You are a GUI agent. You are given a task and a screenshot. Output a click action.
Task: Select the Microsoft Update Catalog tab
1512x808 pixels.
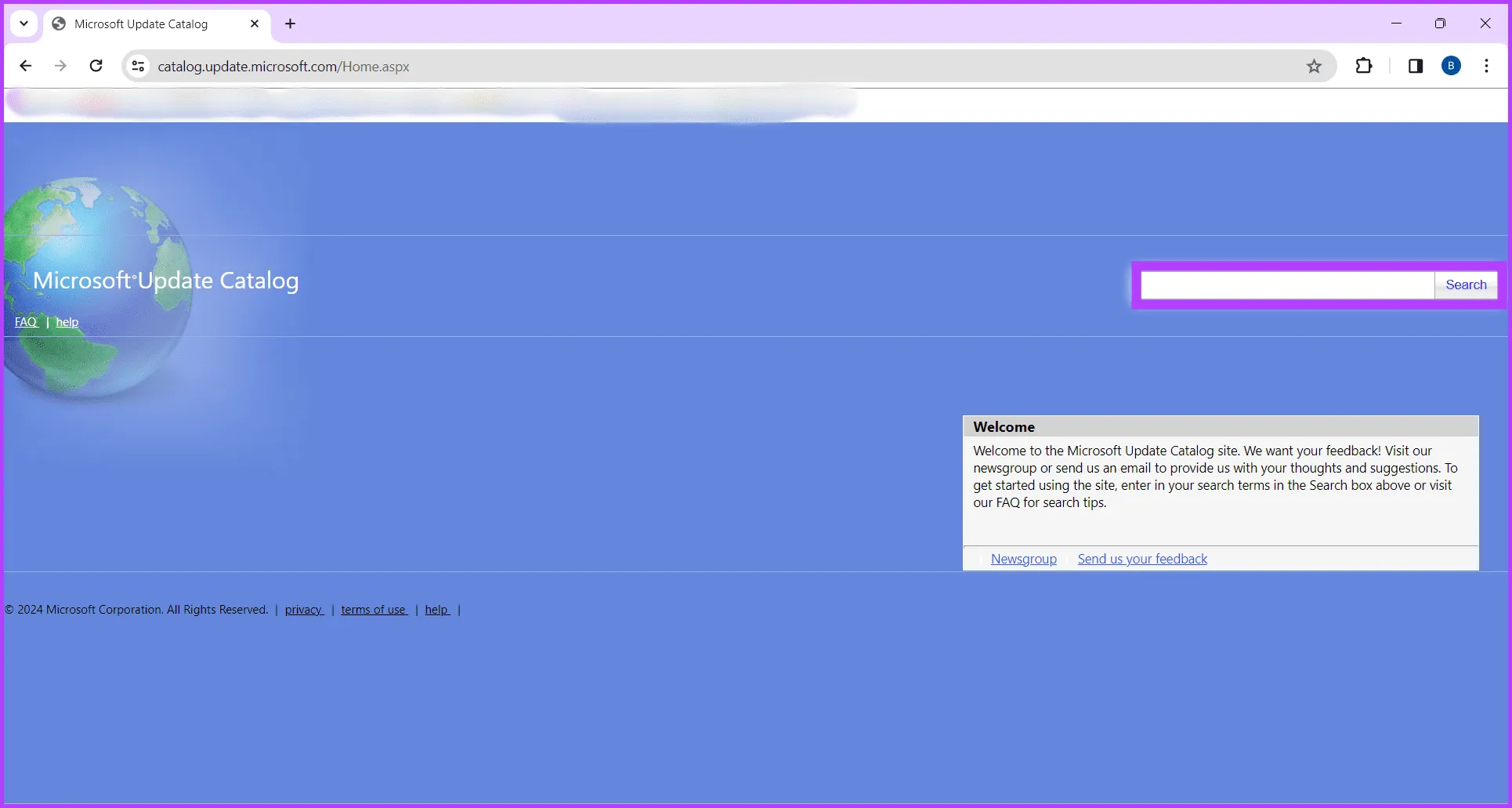pyautogui.click(x=157, y=24)
